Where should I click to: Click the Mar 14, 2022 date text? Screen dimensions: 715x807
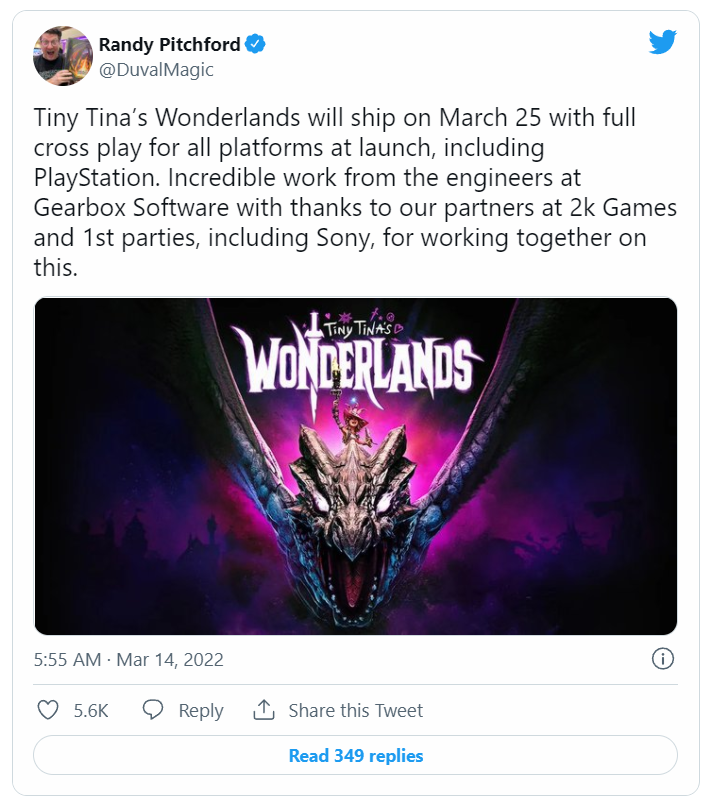(170, 660)
